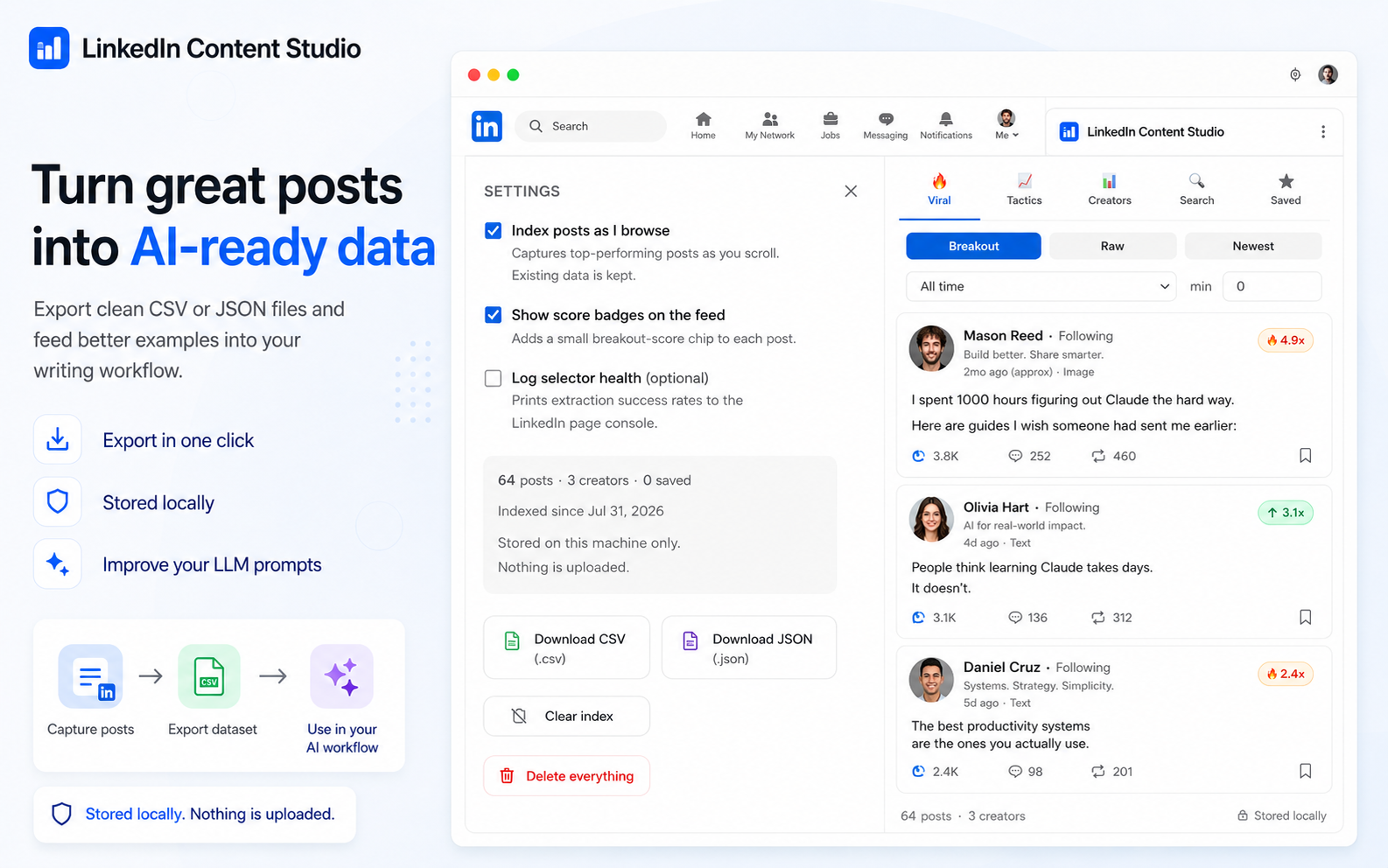Click Daniel Cruz's avatar
Screen dimensions: 1388x868
931,680
